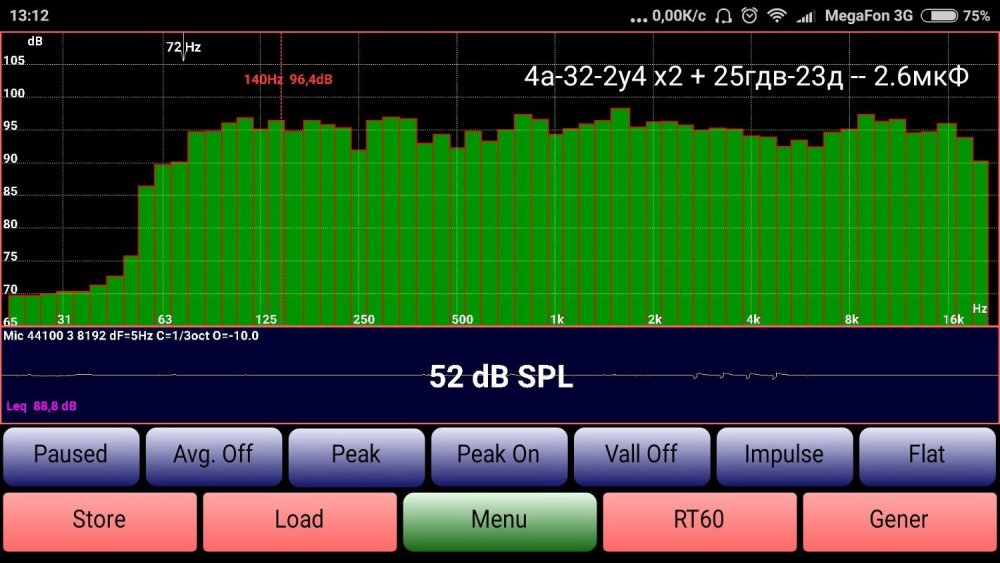
Task: Tap the cellular signal bars icon
Action: [804, 16]
